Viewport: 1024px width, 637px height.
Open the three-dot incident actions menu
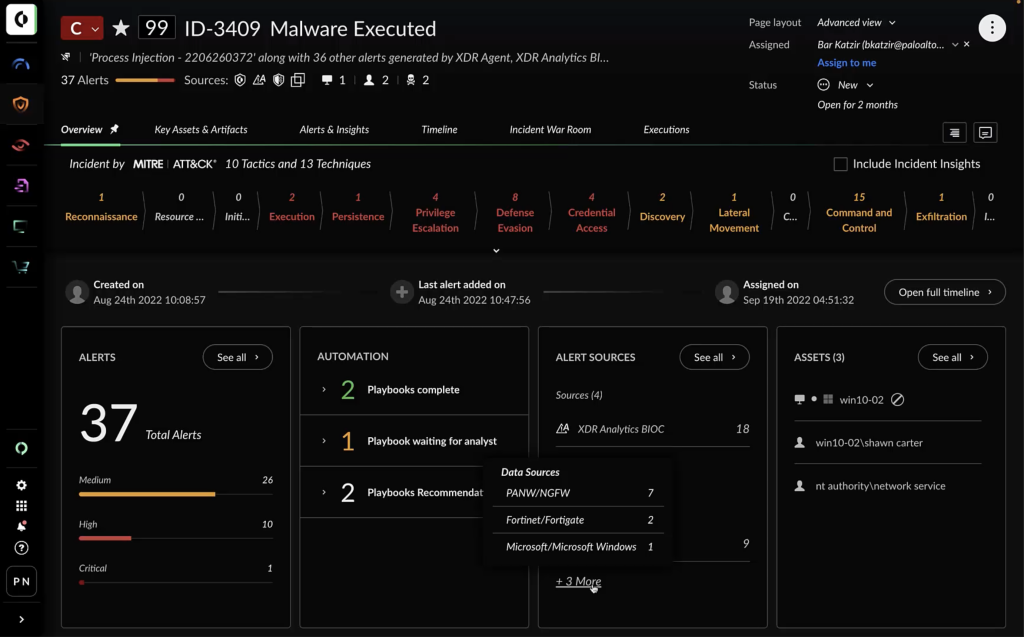point(991,27)
